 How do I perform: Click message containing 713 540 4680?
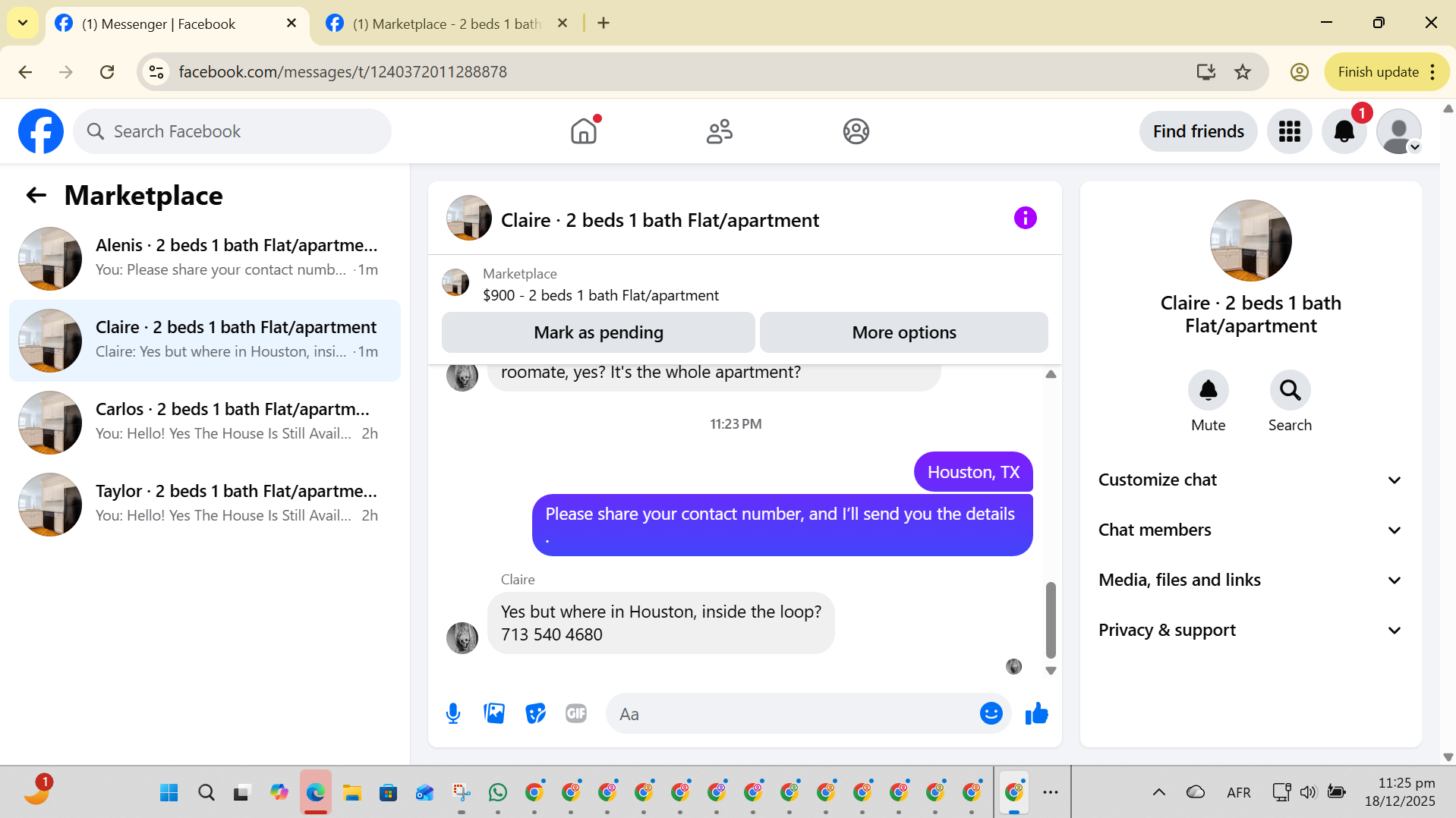click(660, 623)
